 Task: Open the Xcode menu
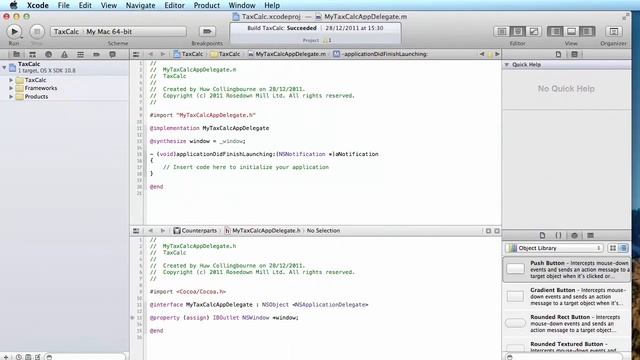(38, 5)
